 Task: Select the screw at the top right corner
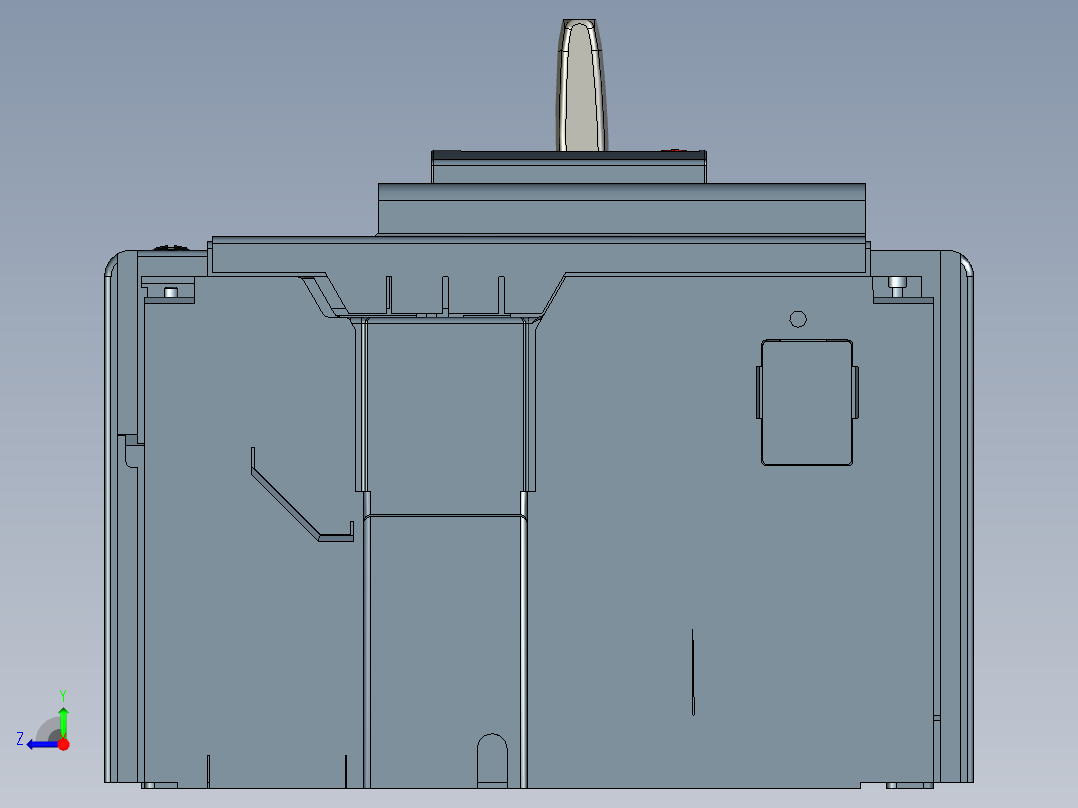[x=897, y=286]
